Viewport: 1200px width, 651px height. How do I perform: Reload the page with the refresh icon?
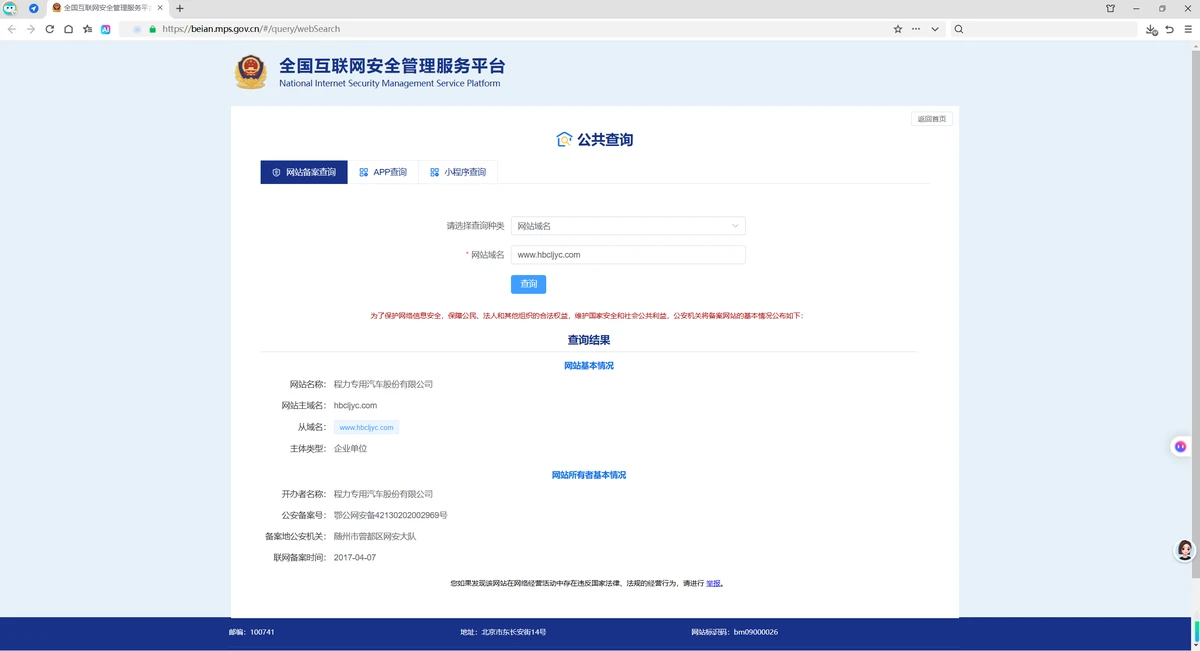click(50, 29)
